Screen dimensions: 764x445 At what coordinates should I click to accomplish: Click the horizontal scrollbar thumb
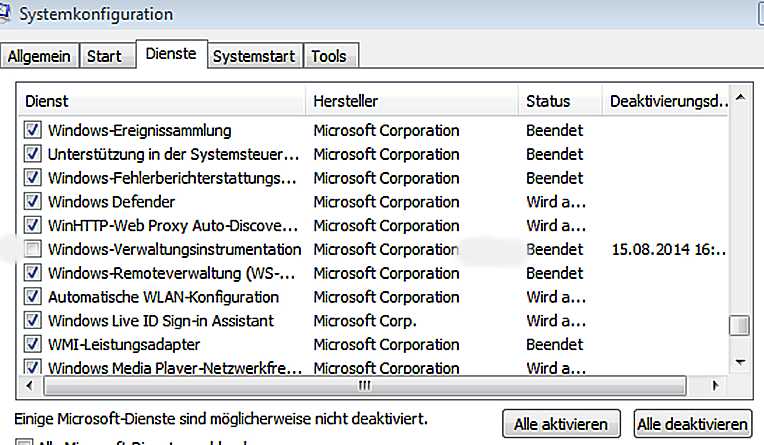point(364,385)
